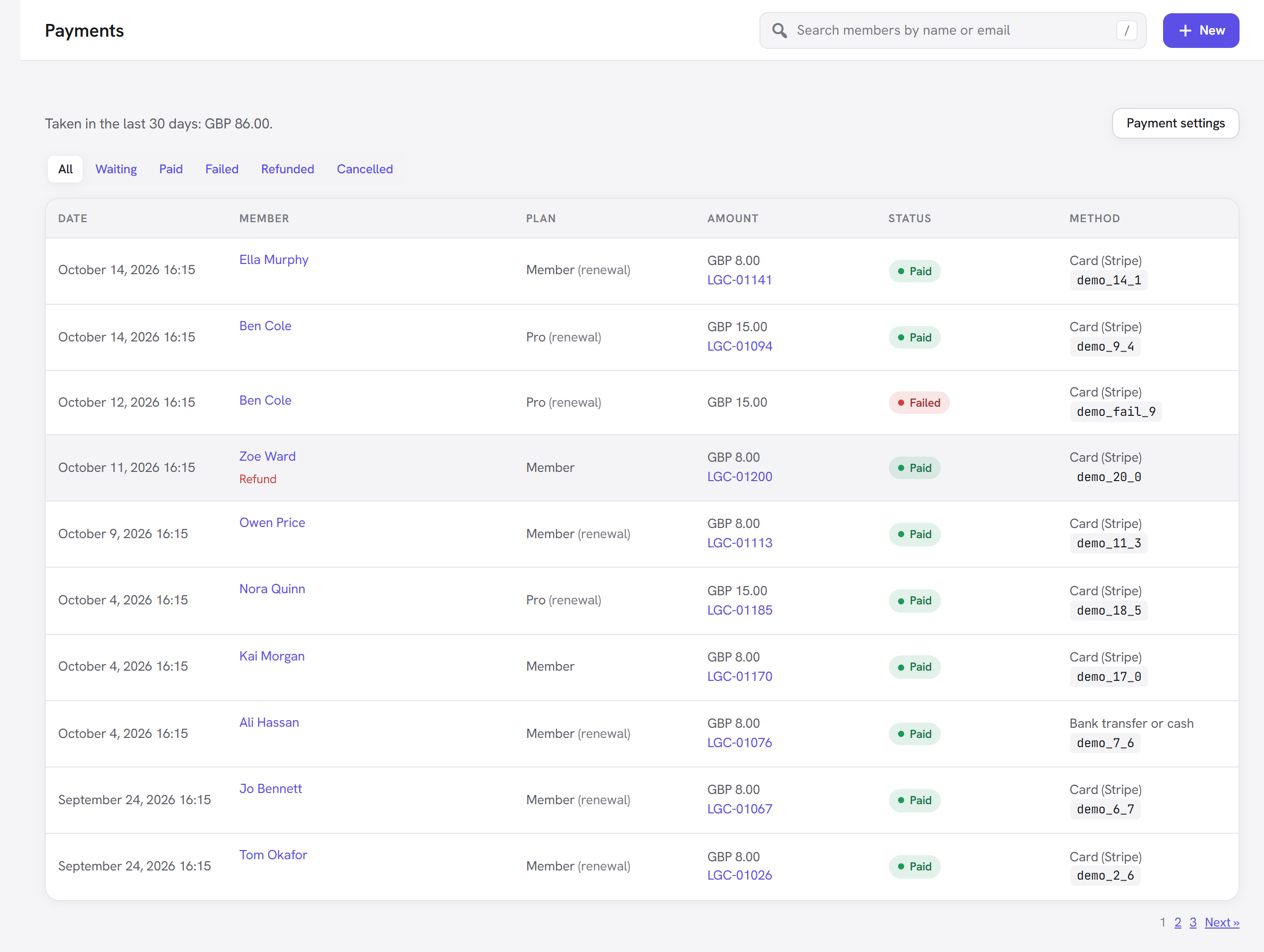Click the AMOUNT column header
Image resolution: width=1264 pixels, height=952 pixels.
click(732, 218)
